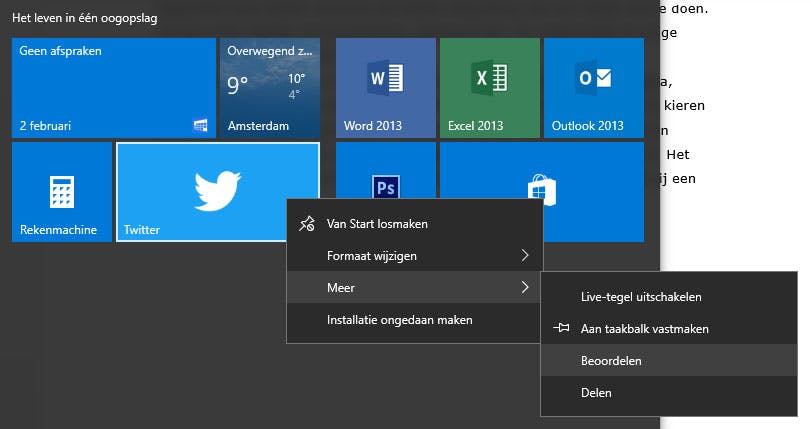Open the calendar tile showing Geen afspraken

[114, 88]
